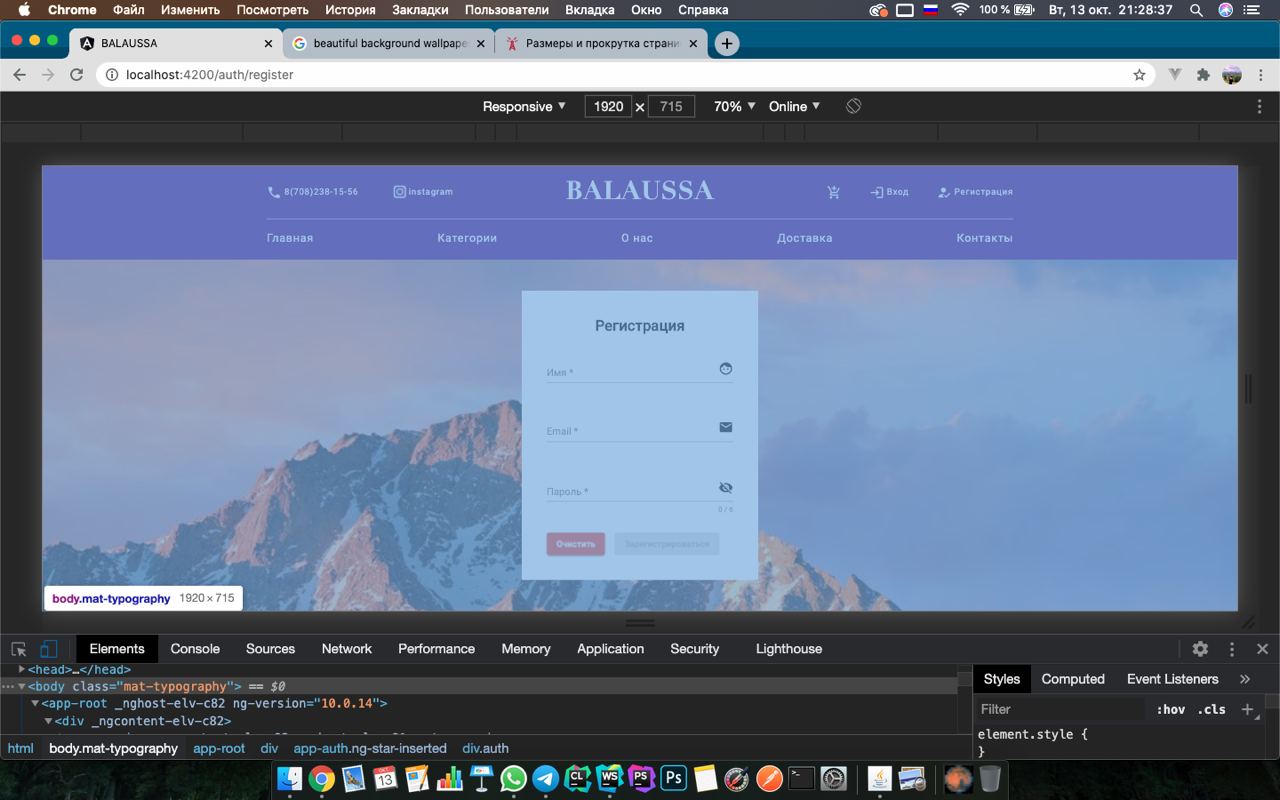Image resolution: width=1280 pixels, height=800 pixels.
Task: Switch to the Computed styles tab
Action: click(1073, 679)
